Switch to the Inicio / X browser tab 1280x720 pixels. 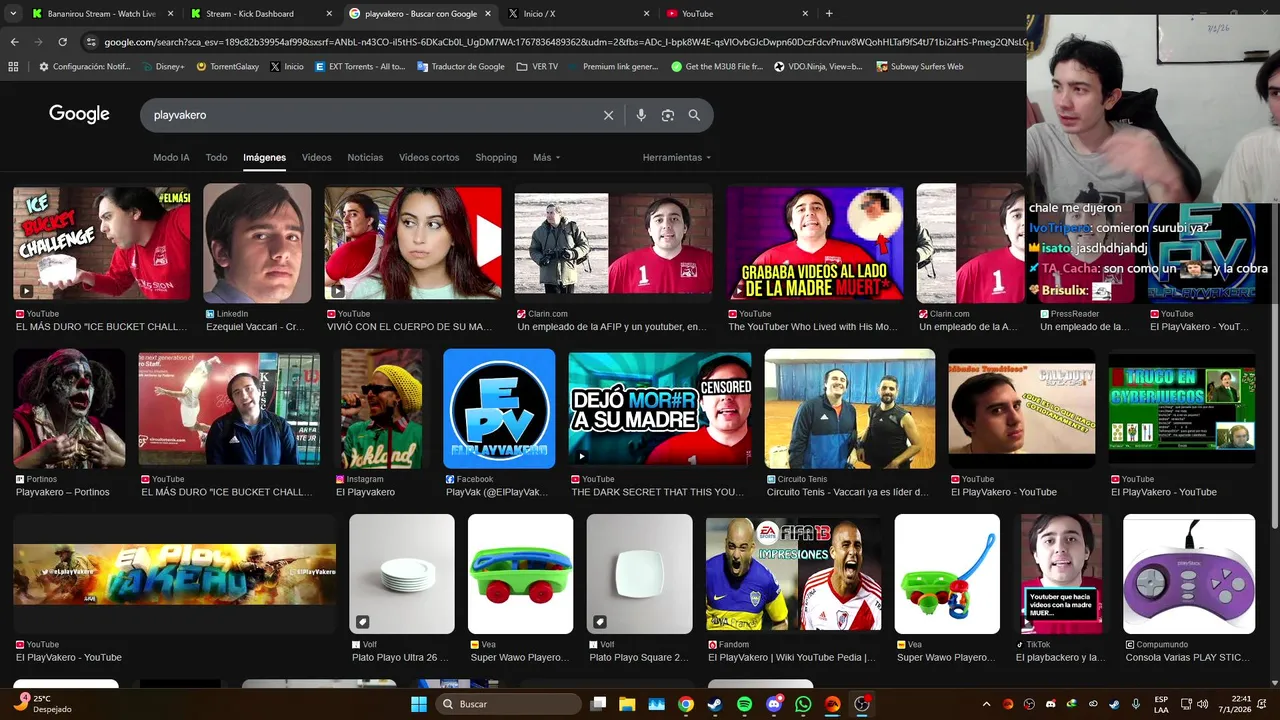pyautogui.click(x=578, y=14)
